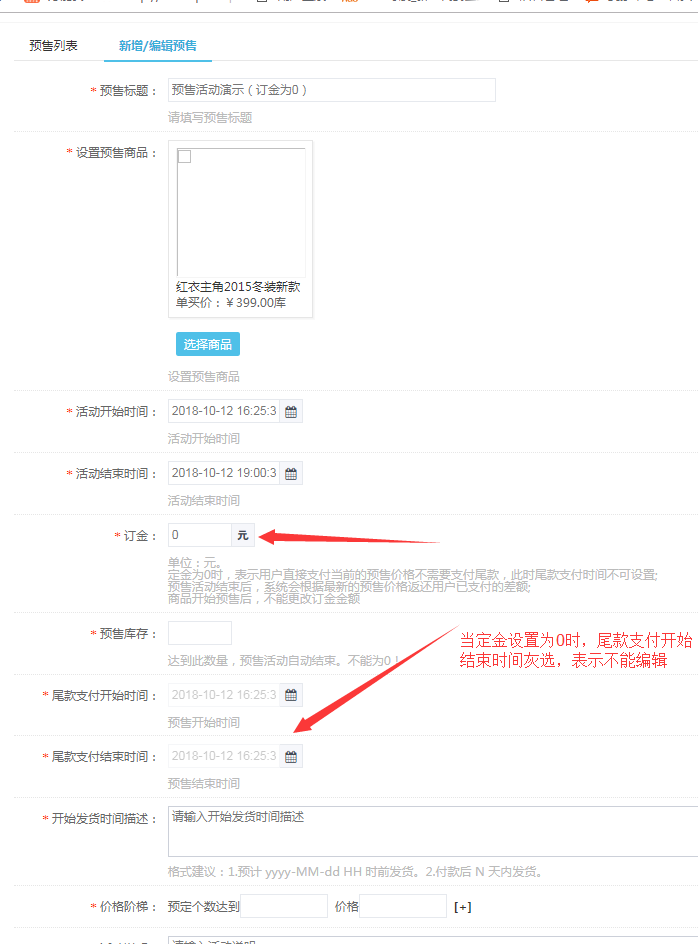Click the 价格 input in 价格阶梯
This screenshot has height=944, width=698.
click(x=402, y=906)
